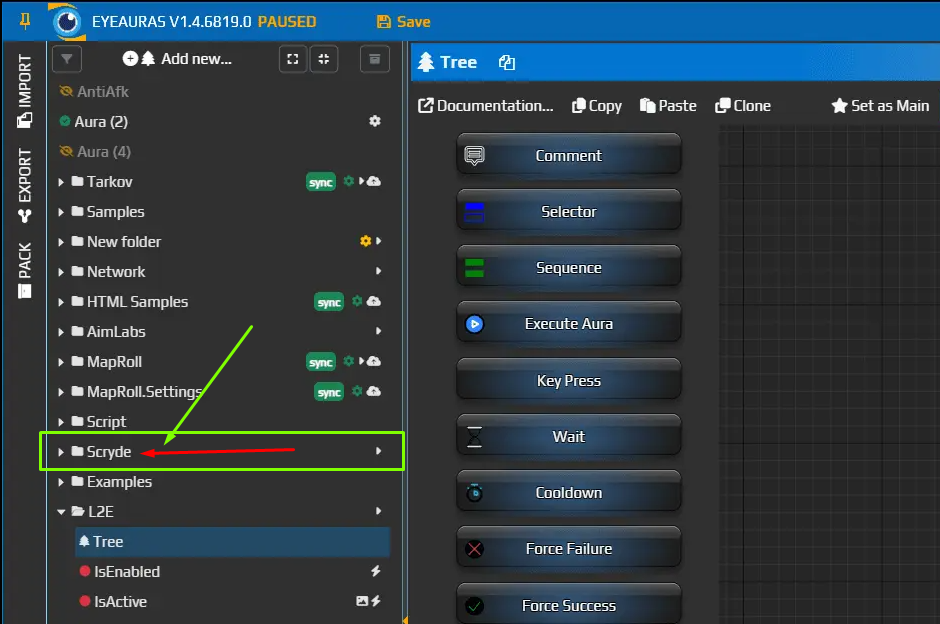
Task: Click the cloud upload icon on Tarkov row
Action: pos(374,182)
